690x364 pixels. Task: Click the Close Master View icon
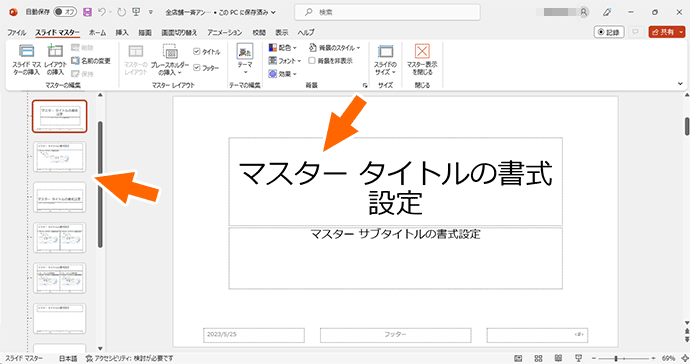click(x=422, y=51)
